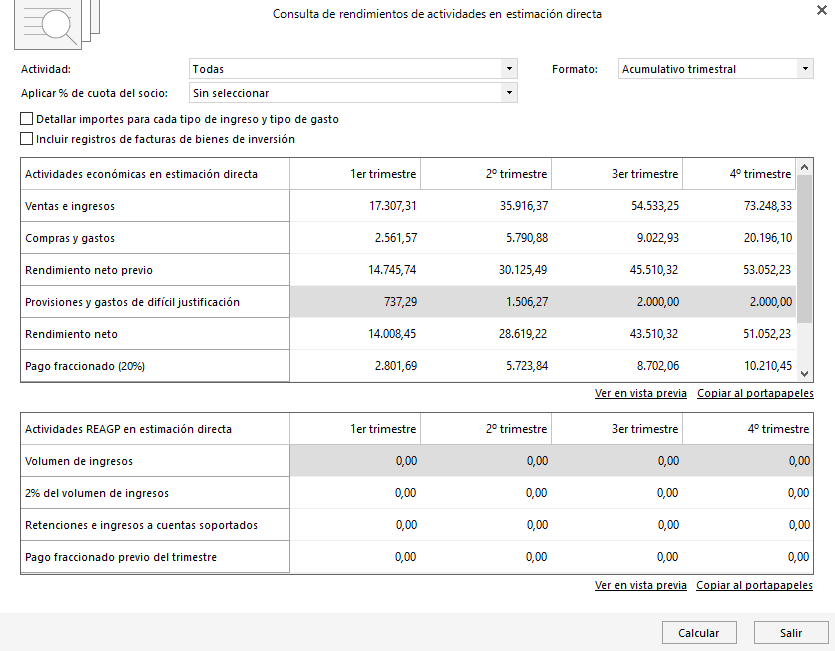
Task: Click the value 73.248,33 in Ventas e ingresos
Action: tap(768, 206)
